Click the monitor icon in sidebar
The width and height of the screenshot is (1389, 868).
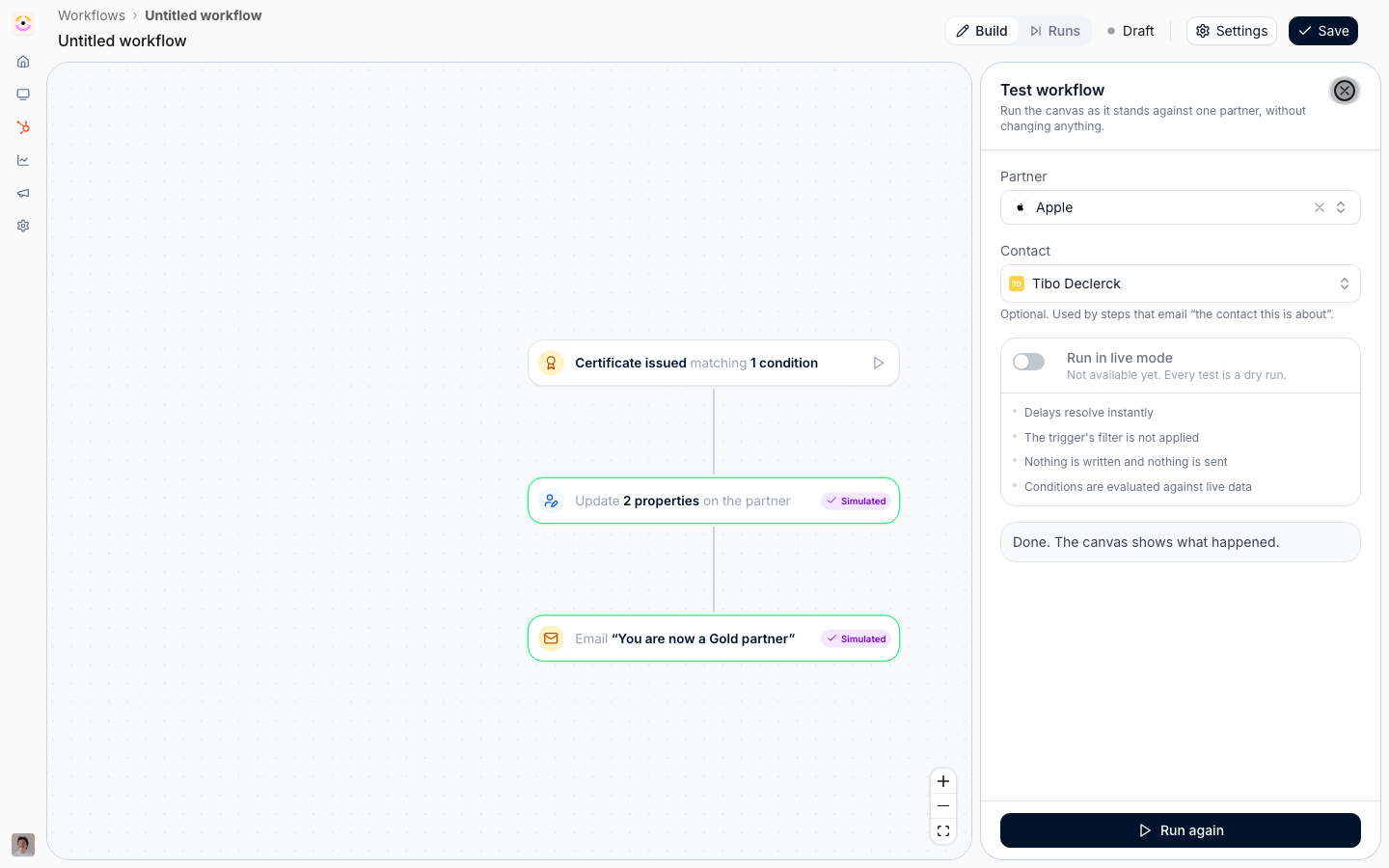click(23, 95)
